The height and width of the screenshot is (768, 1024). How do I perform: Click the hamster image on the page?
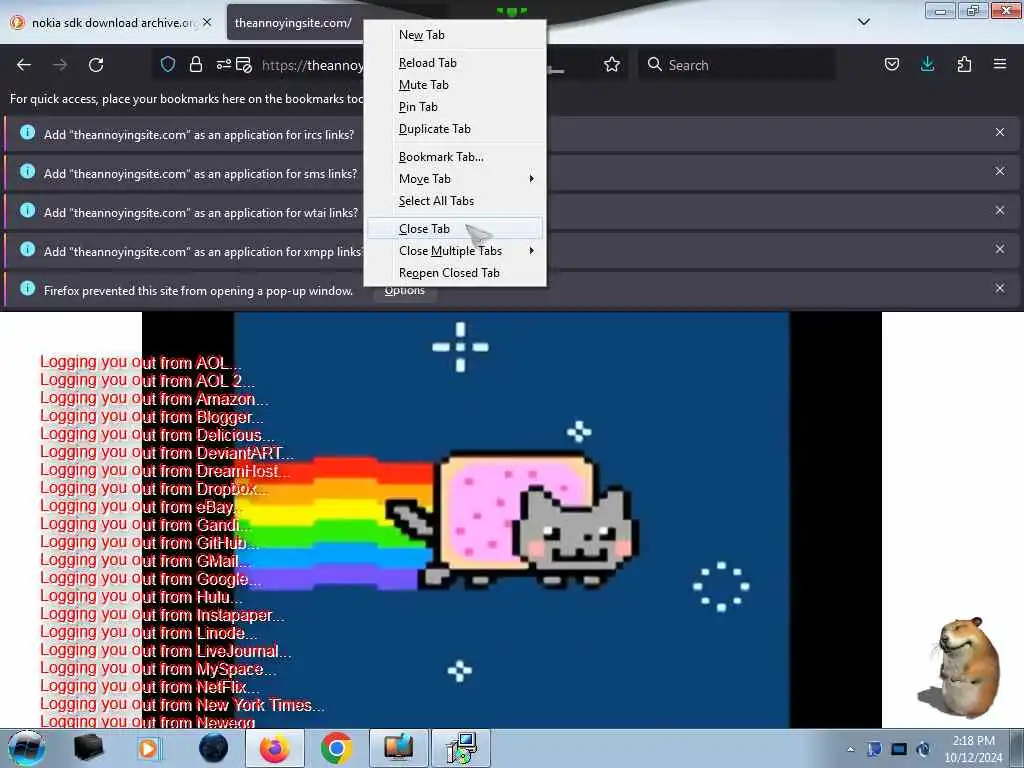(960, 666)
